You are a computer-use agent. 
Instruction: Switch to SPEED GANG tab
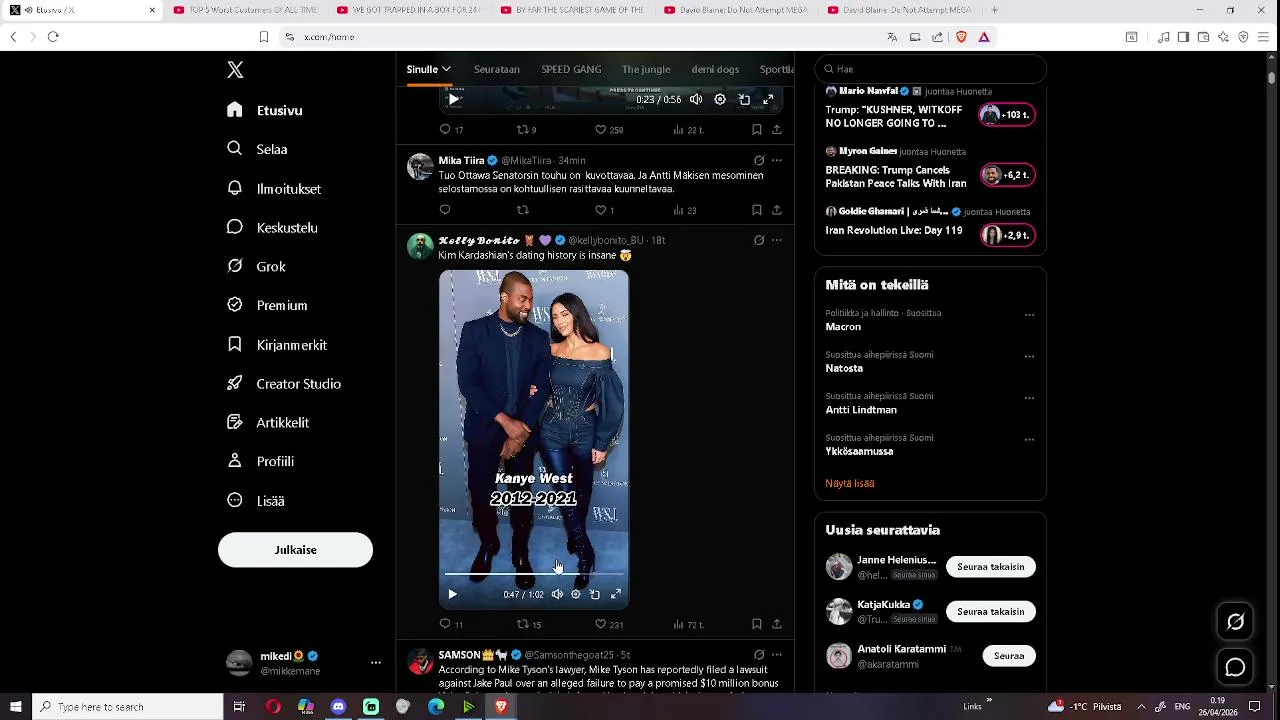pyautogui.click(x=571, y=69)
